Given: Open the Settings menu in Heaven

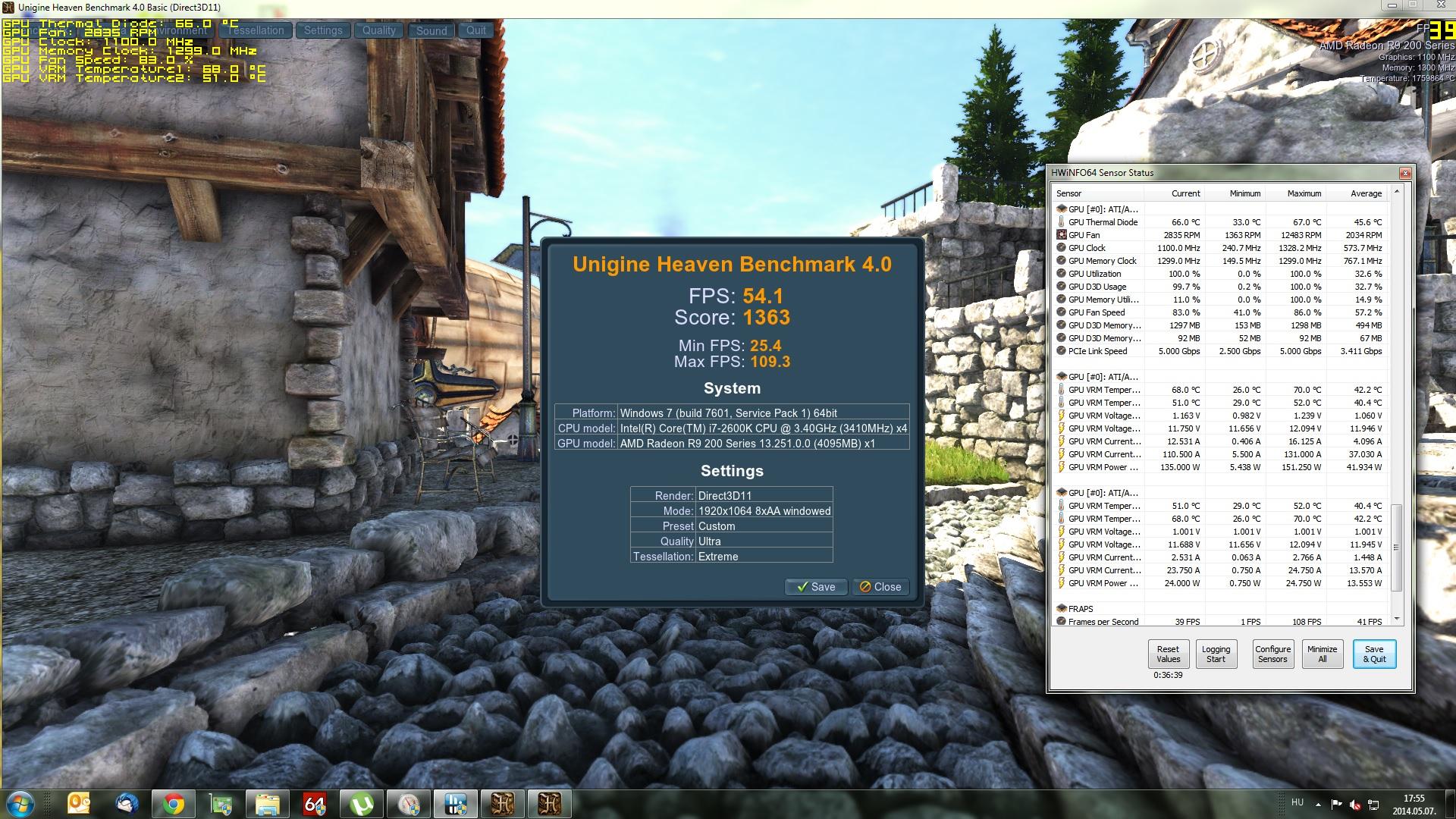Looking at the screenshot, I should pos(323,30).
